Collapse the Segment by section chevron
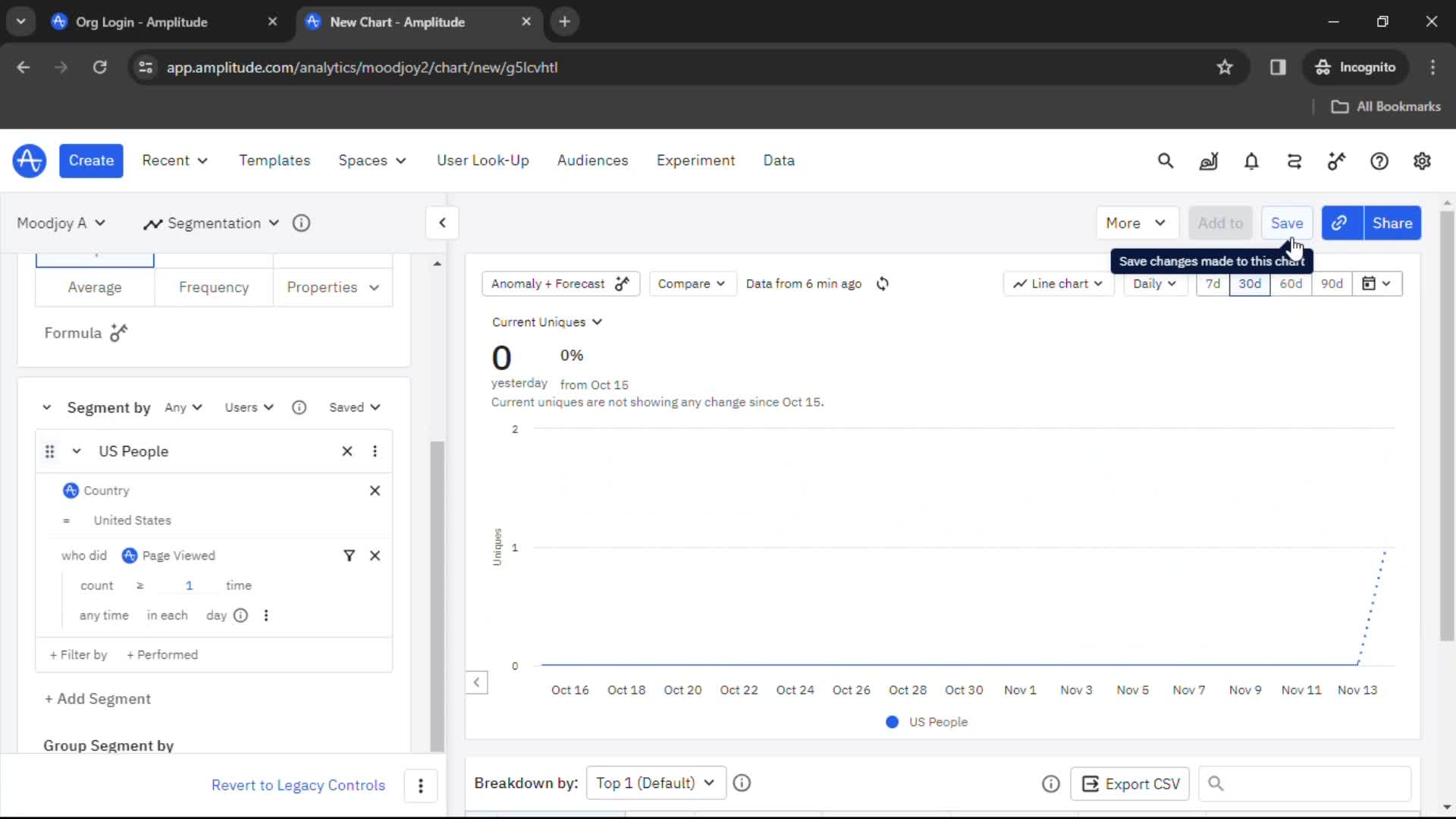The width and height of the screenshot is (1456, 819). [x=46, y=407]
